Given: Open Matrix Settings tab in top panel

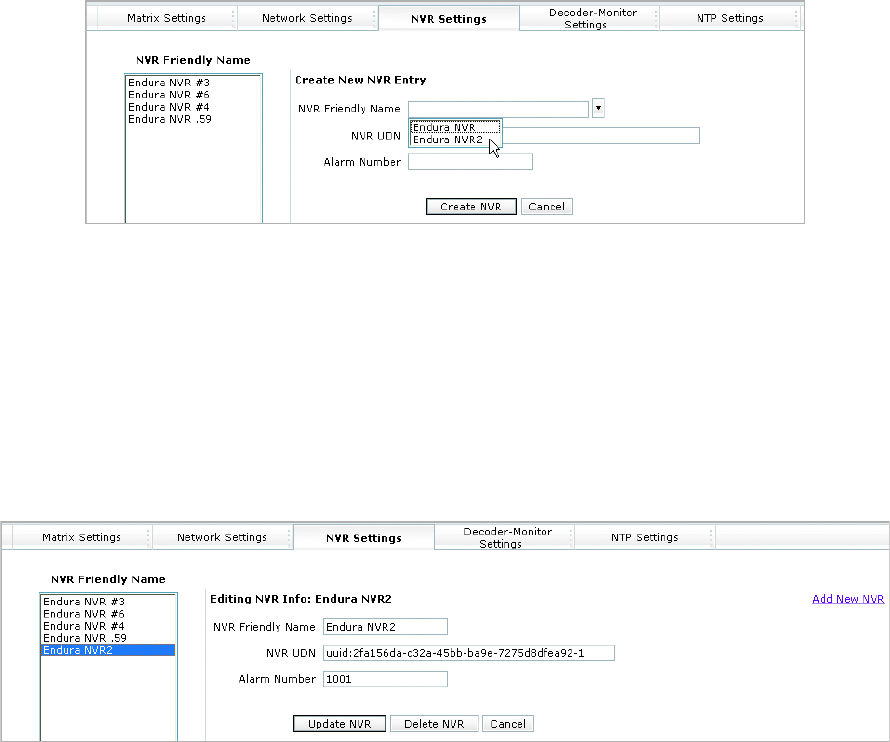Looking at the screenshot, I should (166, 18).
